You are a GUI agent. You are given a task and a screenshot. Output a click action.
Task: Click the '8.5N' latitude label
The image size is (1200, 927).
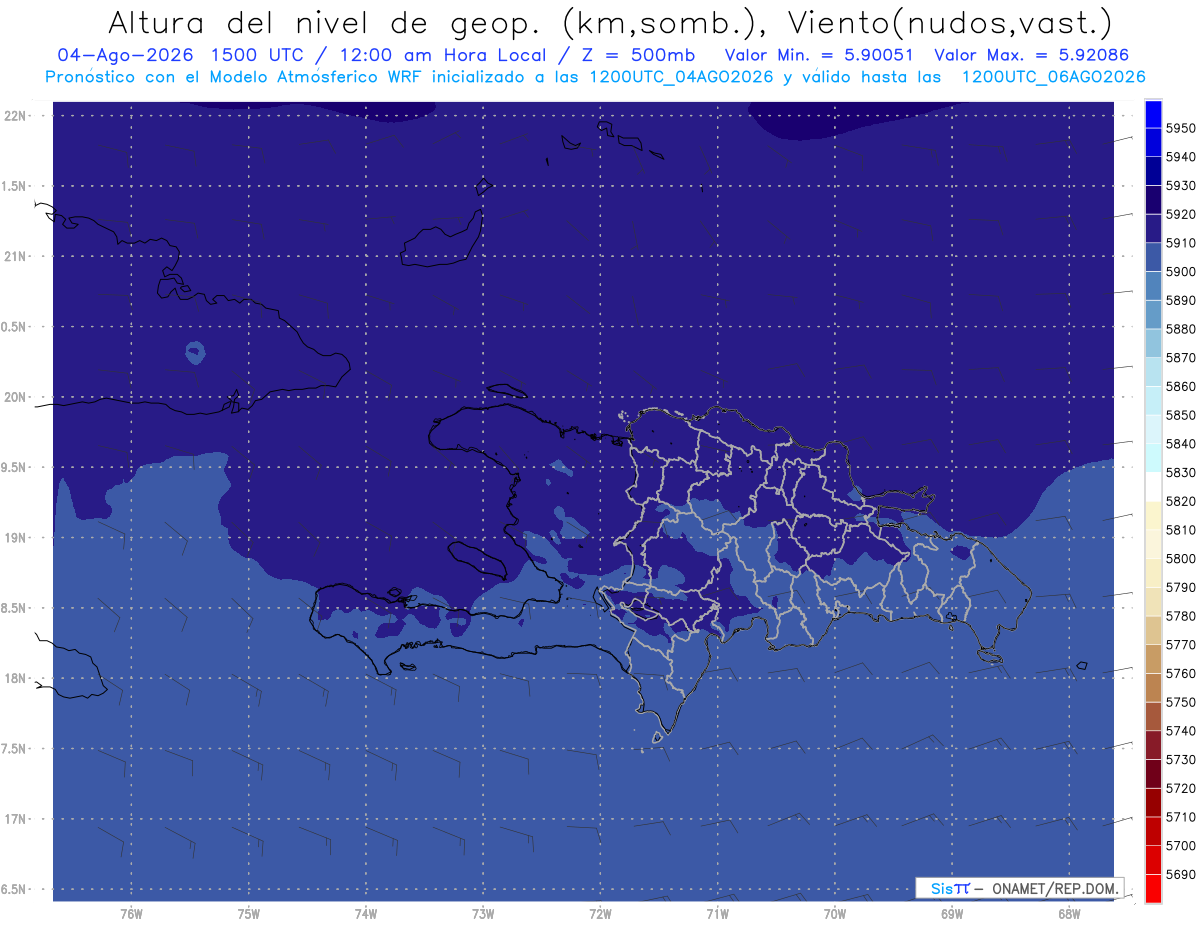pyautogui.click(x=15, y=609)
